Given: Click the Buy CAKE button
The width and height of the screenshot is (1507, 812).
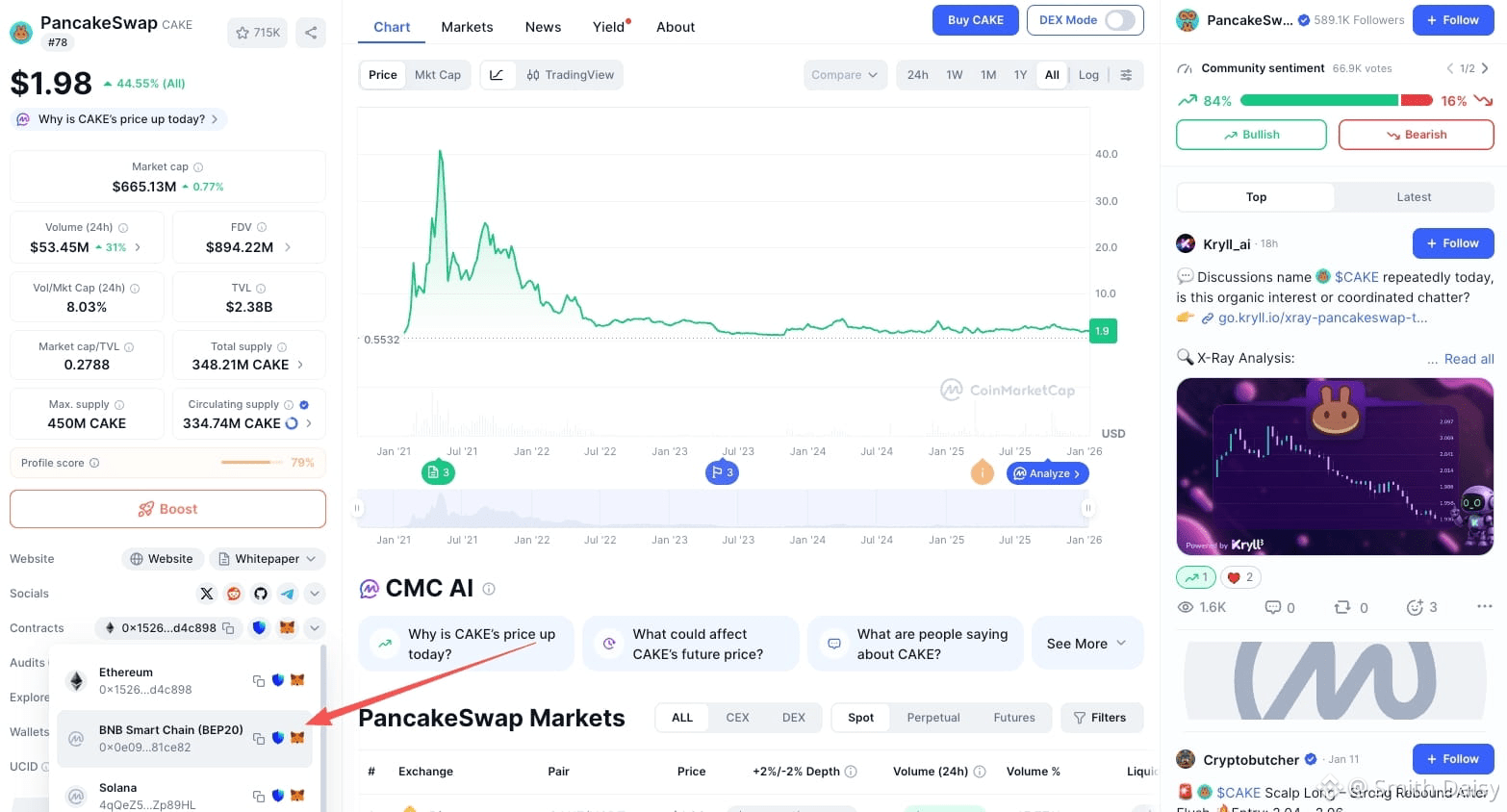Looking at the screenshot, I should coord(975,20).
